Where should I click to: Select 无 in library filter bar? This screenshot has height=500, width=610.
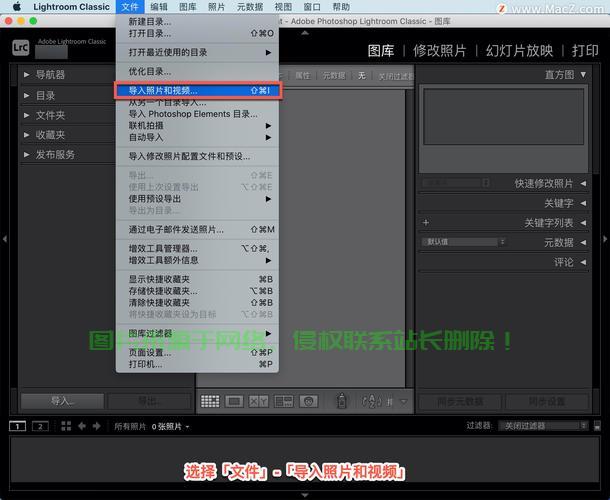point(361,75)
